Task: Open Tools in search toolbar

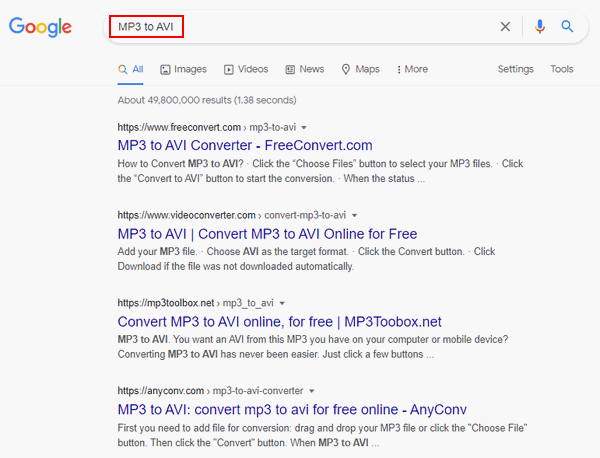Action: click(x=562, y=69)
